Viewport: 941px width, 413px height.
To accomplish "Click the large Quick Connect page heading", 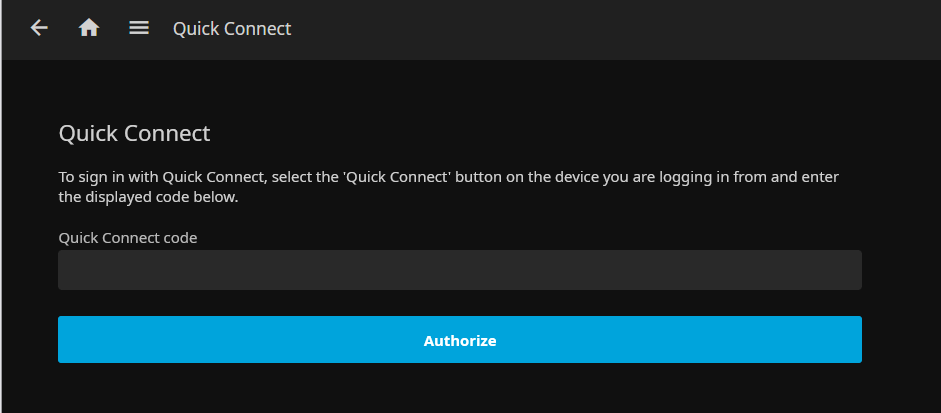I will 134,133.
